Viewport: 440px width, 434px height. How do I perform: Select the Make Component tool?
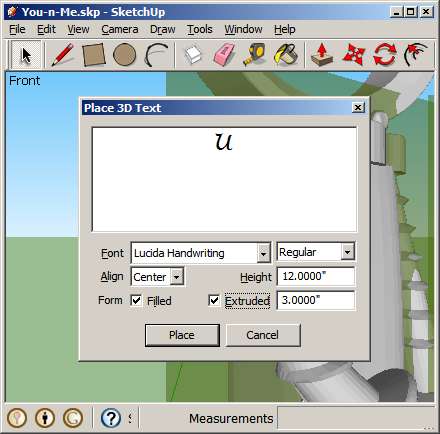pos(193,55)
